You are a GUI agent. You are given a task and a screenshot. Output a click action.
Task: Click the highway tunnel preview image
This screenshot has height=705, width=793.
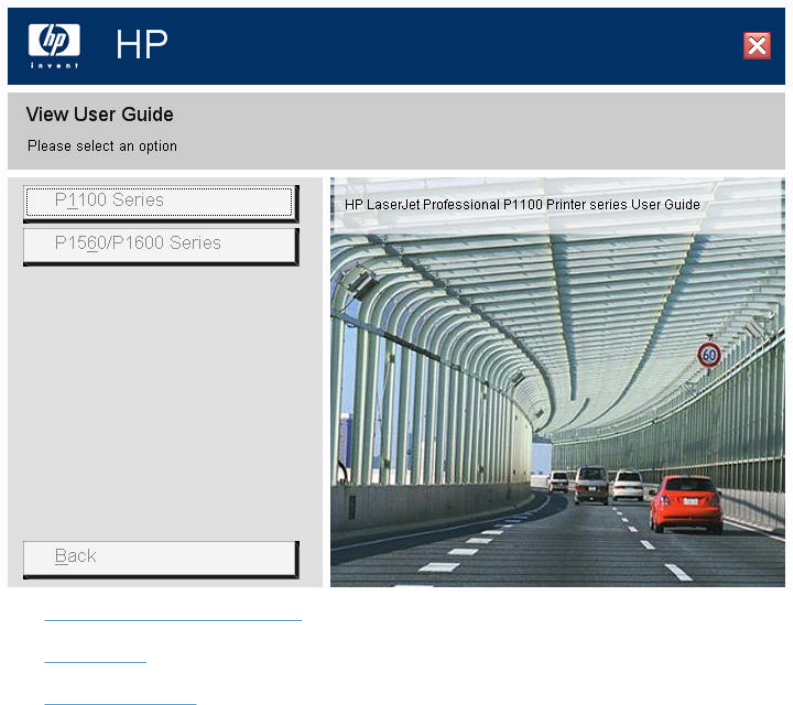[x=557, y=382]
